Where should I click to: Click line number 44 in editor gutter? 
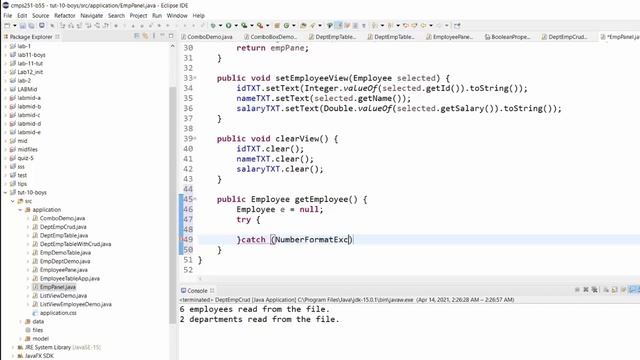coord(188,189)
